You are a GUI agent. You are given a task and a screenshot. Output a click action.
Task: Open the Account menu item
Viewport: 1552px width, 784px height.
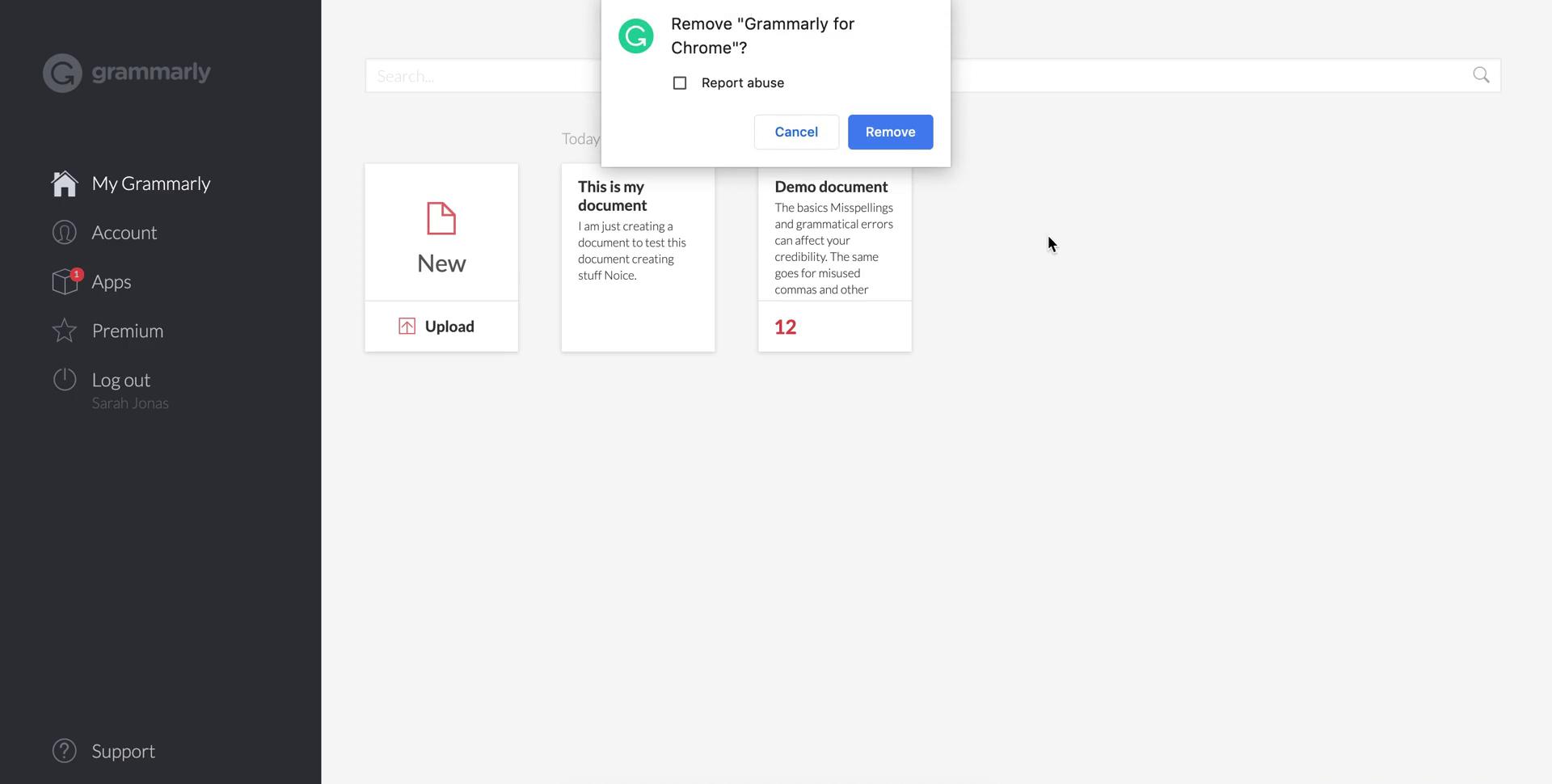click(124, 233)
